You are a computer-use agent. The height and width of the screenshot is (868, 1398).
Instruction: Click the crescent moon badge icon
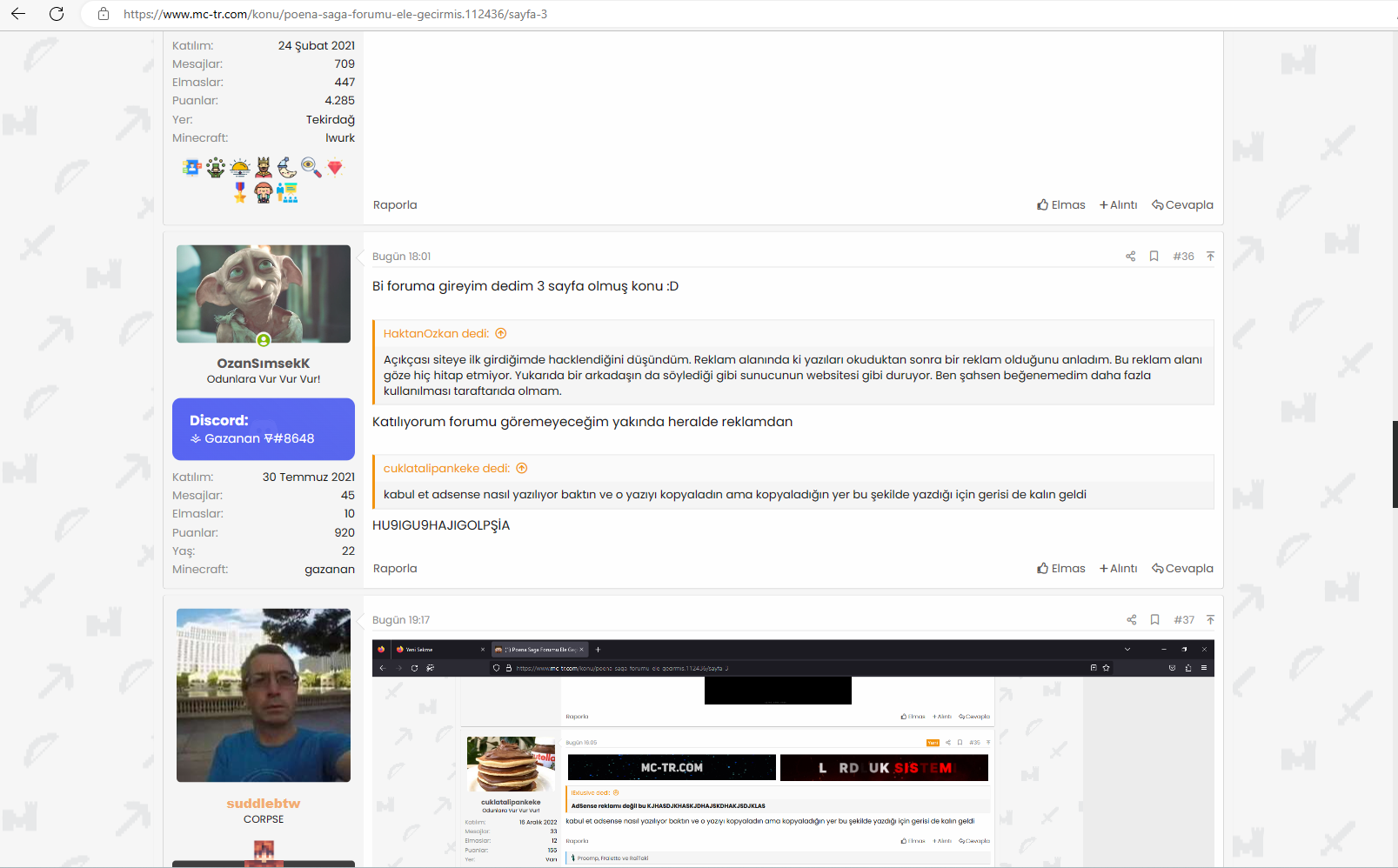(287, 167)
